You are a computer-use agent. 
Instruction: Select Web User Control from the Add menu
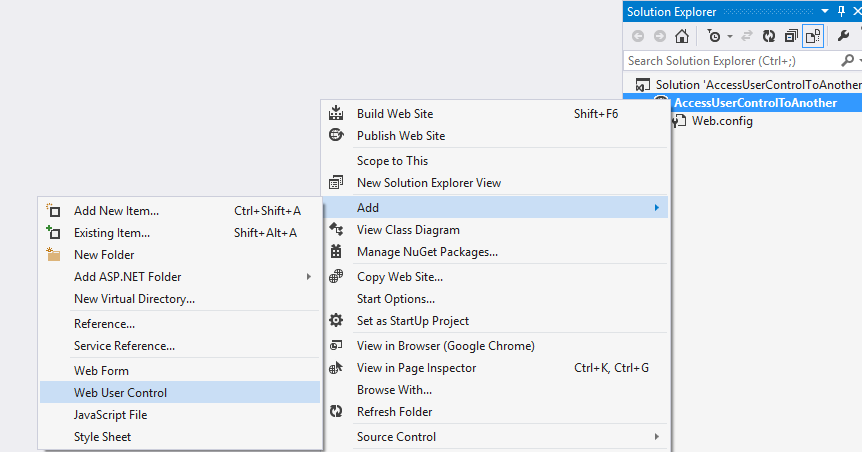120,393
